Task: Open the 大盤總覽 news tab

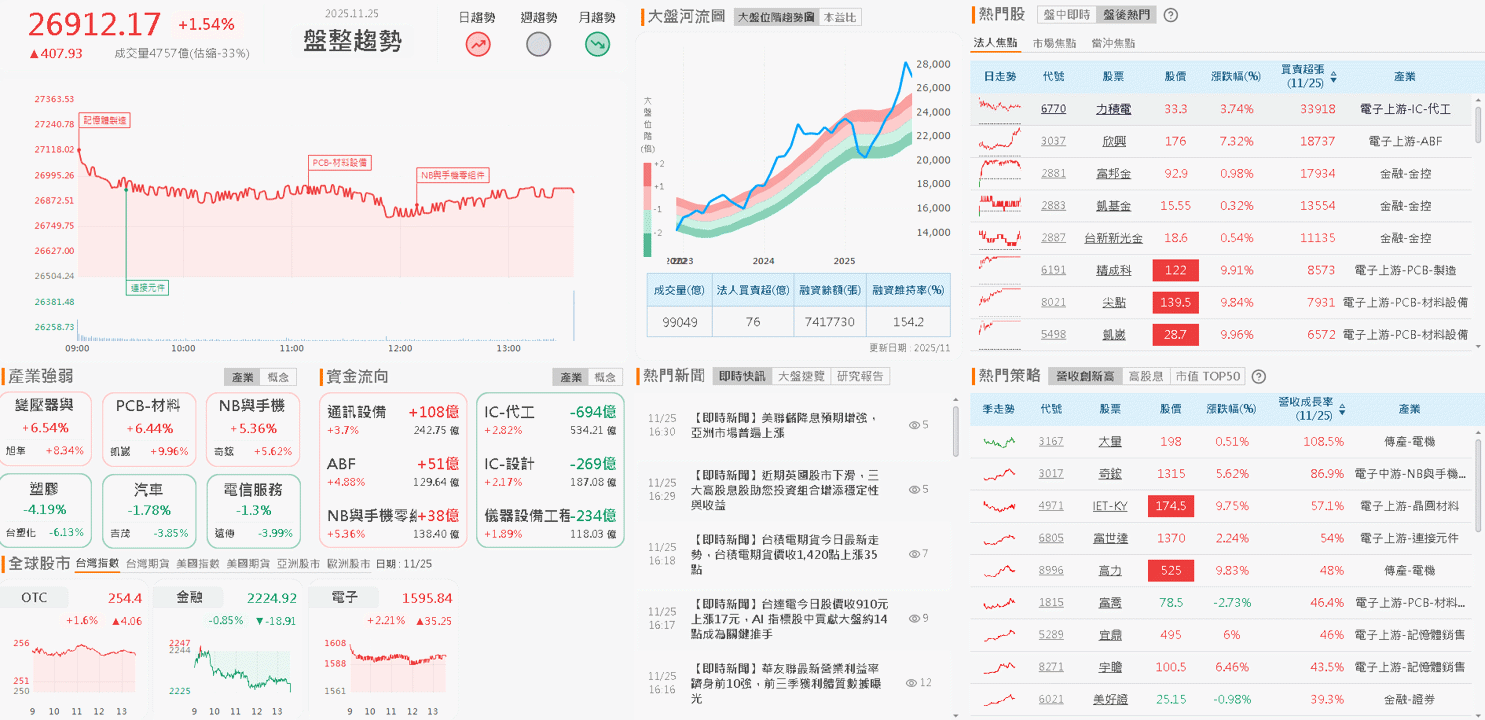Action: (801, 376)
